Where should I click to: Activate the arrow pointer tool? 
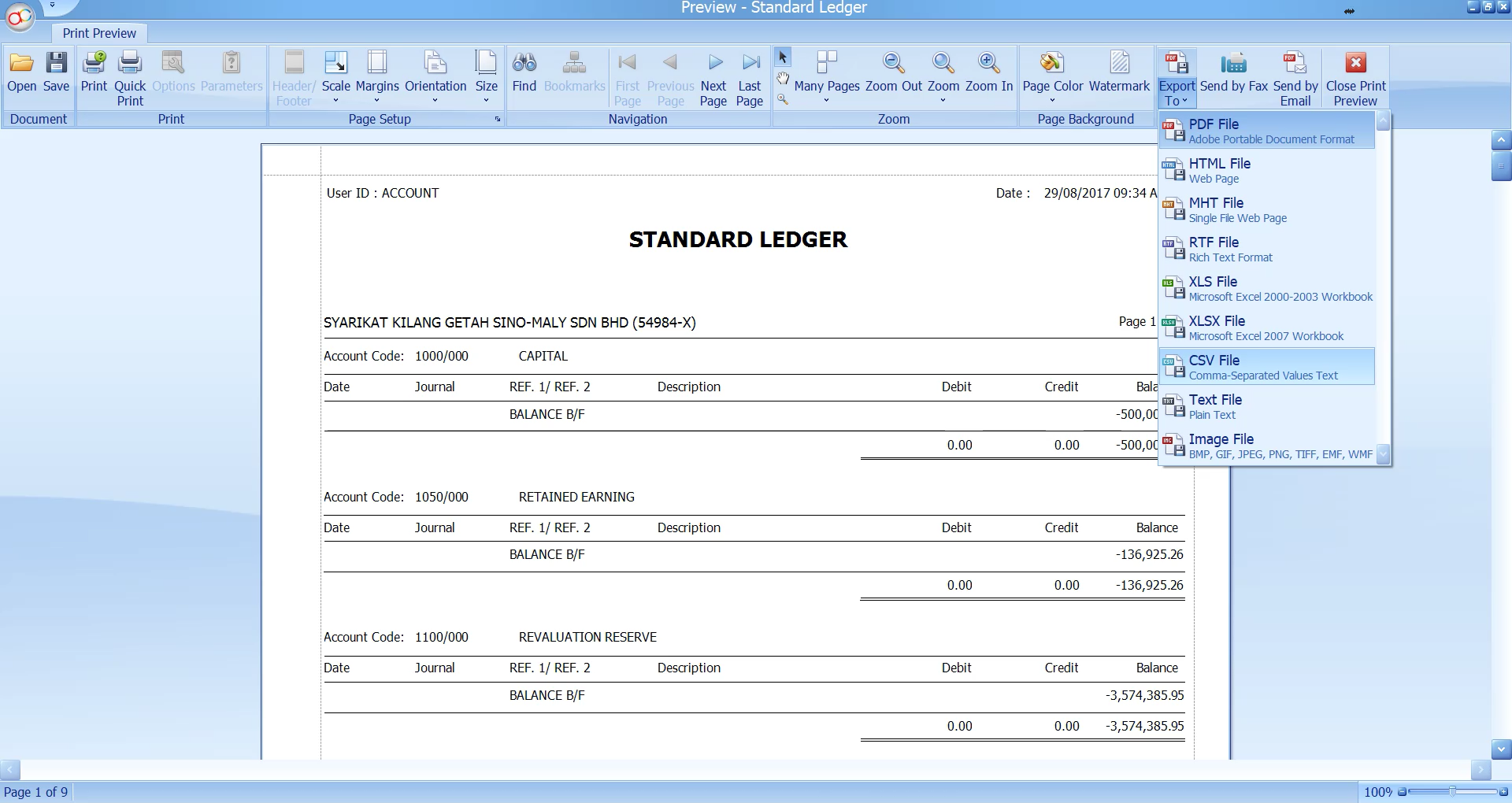coord(783,57)
